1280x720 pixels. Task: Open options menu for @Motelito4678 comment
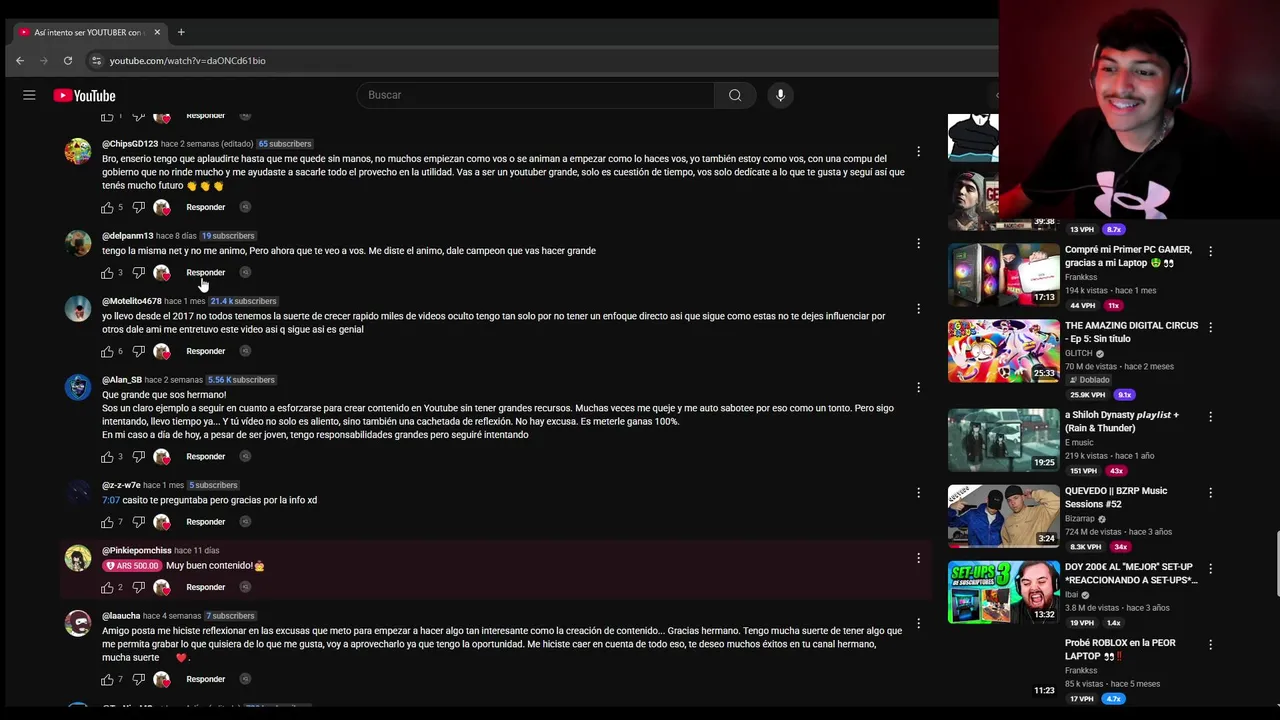pyautogui.click(x=918, y=309)
